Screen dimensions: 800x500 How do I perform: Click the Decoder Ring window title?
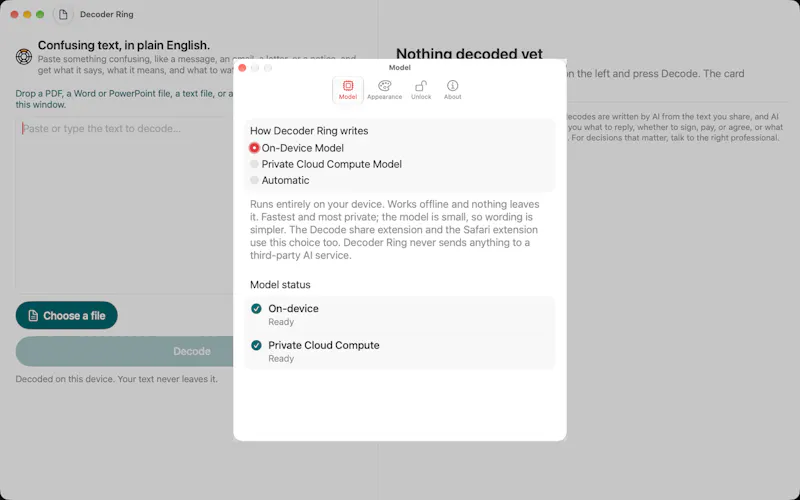(107, 14)
